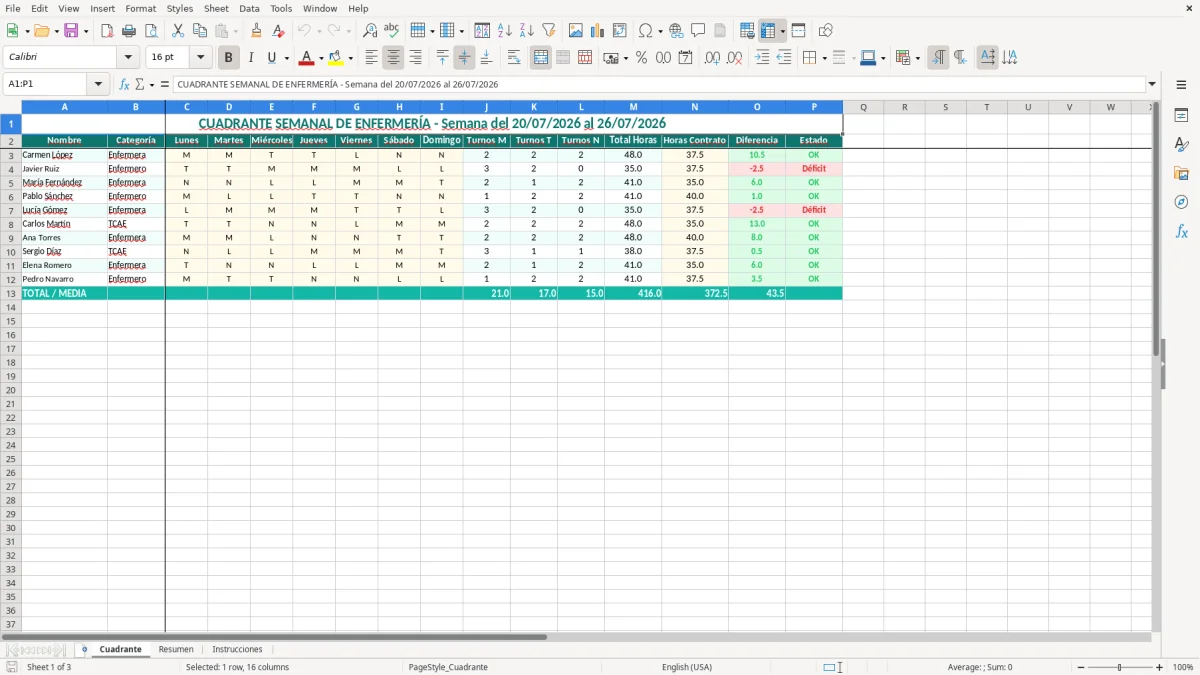Open the Font Name dropdown
Image resolution: width=1200 pixels, height=675 pixels.
pos(128,58)
